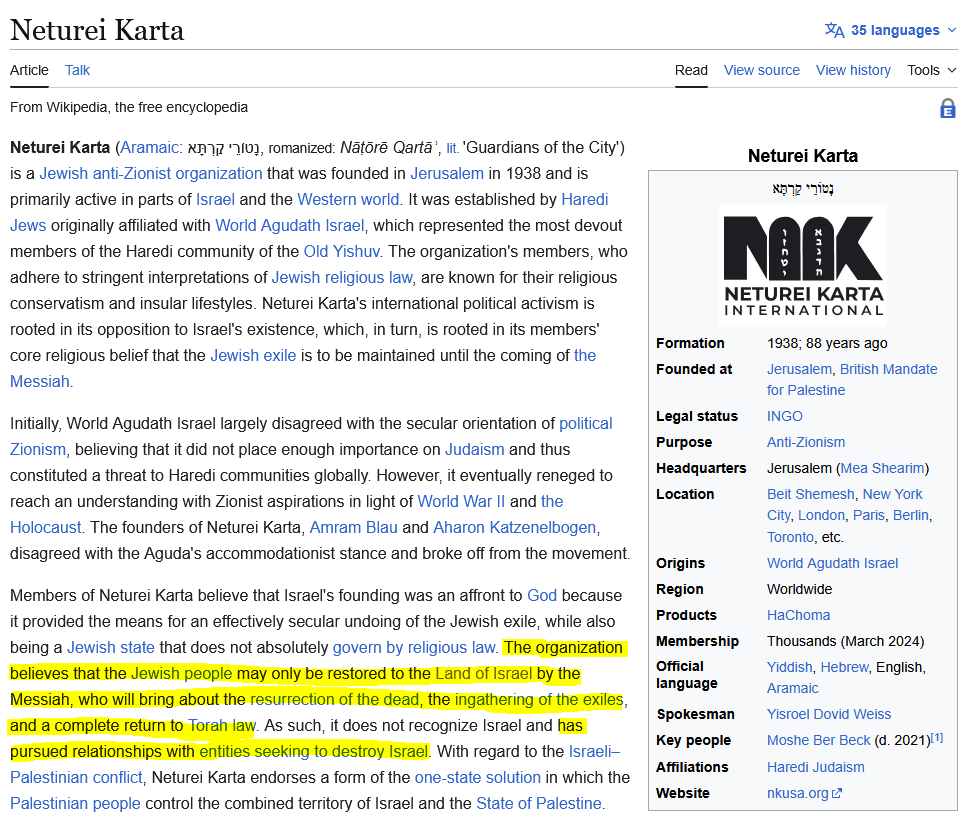Follow the Aramaic link in first sentence
Viewport: 974px width, 823px height.
149,148
